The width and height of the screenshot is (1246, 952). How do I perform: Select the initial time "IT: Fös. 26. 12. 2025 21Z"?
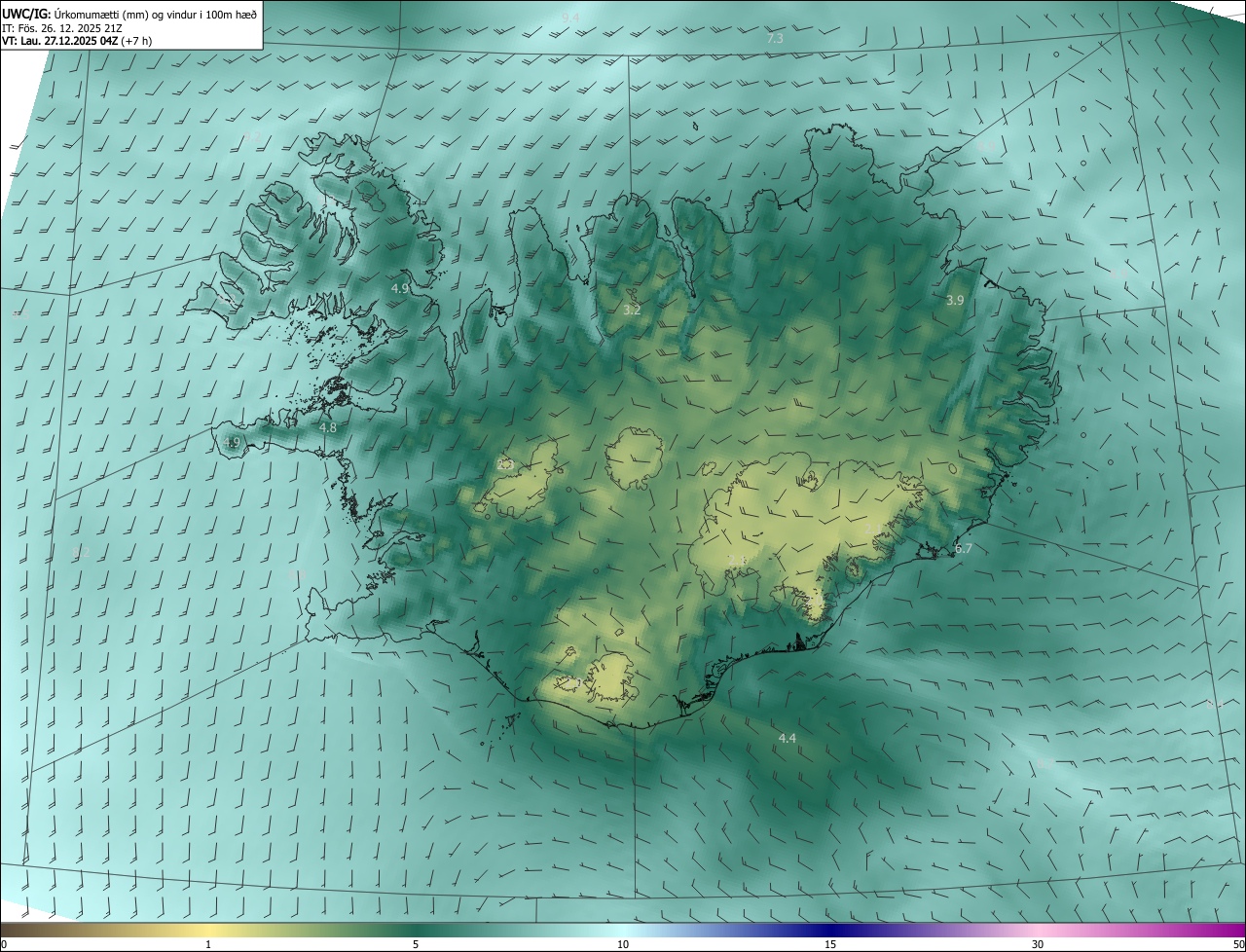(62, 28)
